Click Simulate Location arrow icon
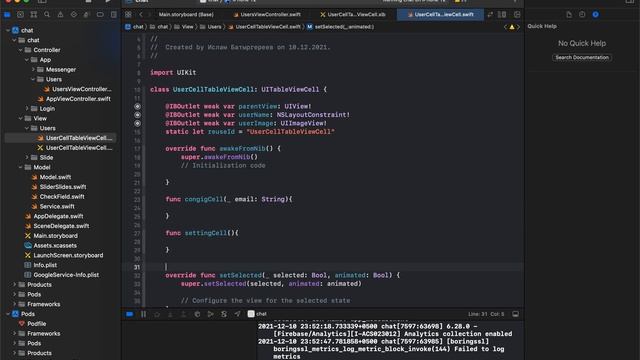This screenshot has width=640, height=360. [237, 314]
